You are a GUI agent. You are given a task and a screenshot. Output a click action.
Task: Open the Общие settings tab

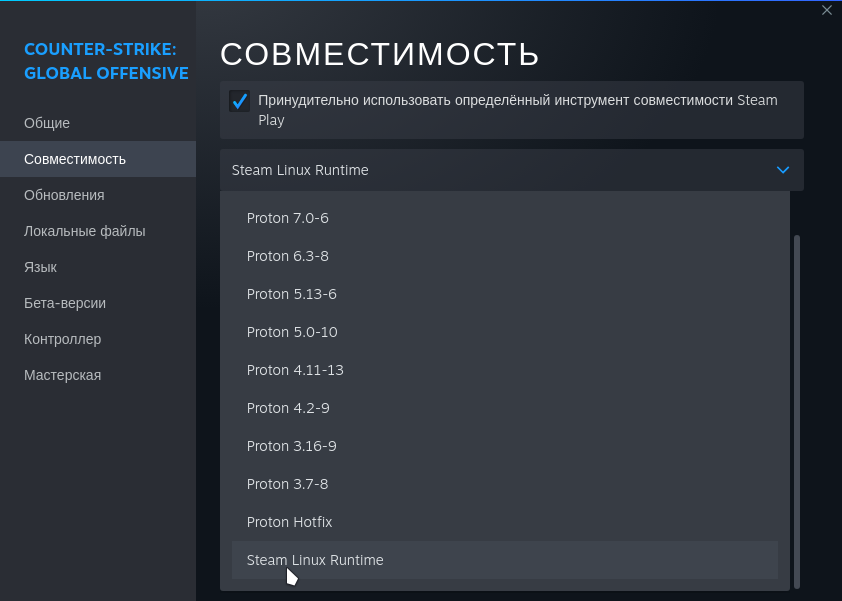[98, 123]
